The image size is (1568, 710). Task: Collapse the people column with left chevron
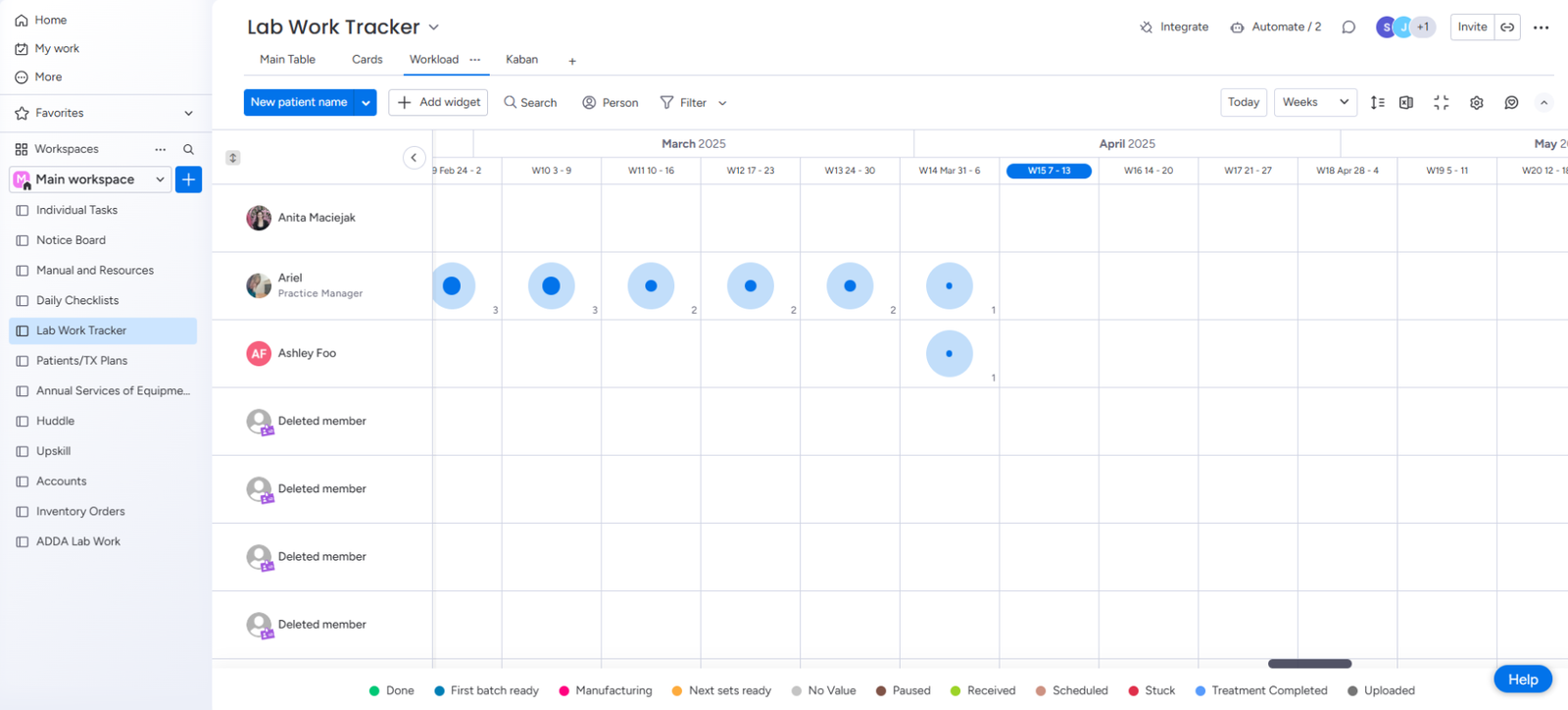pyautogui.click(x=414, y=158)
